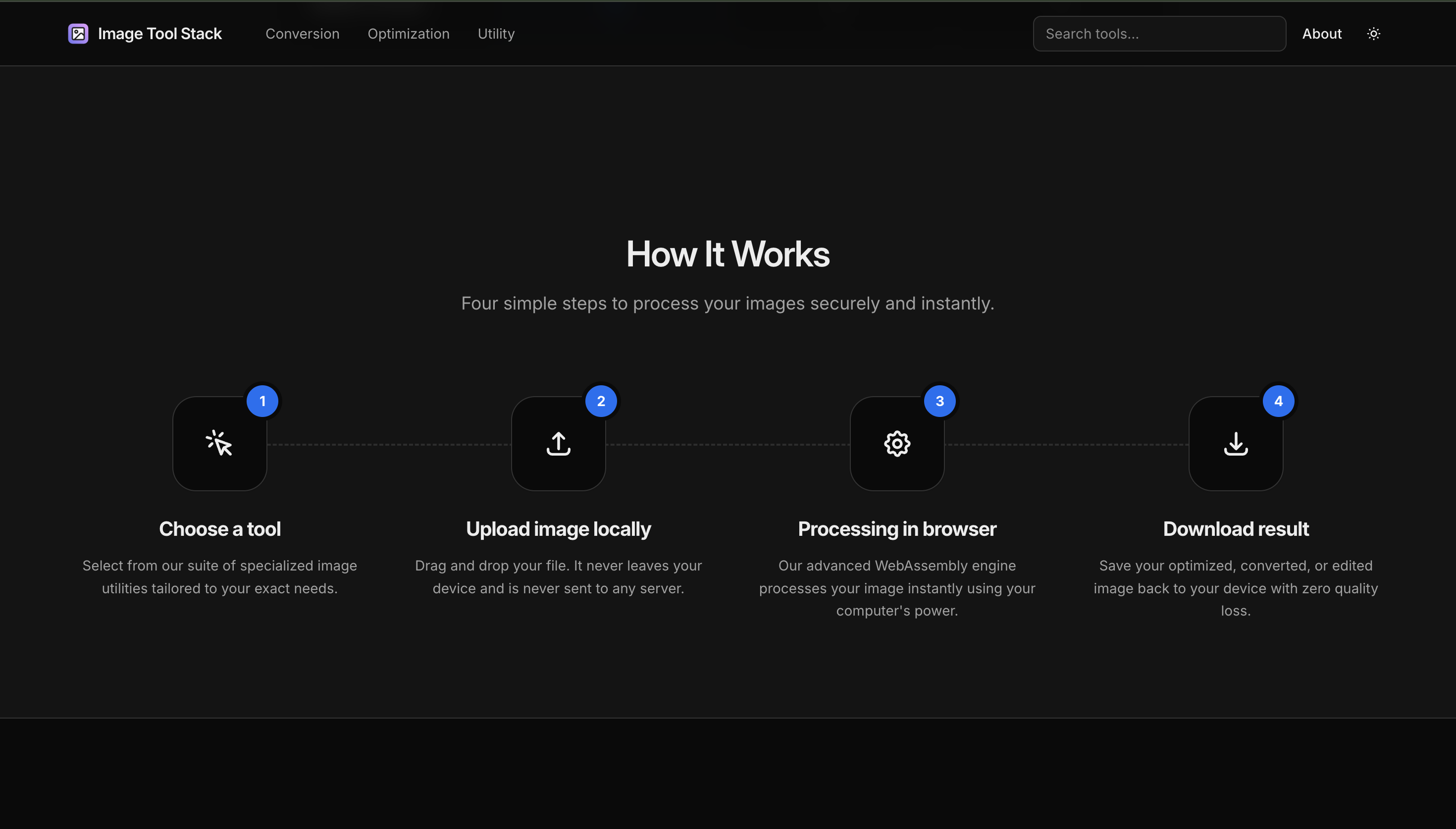
Task: Click the gear icon for Processing in browser
Action: [x=897, y=444]
